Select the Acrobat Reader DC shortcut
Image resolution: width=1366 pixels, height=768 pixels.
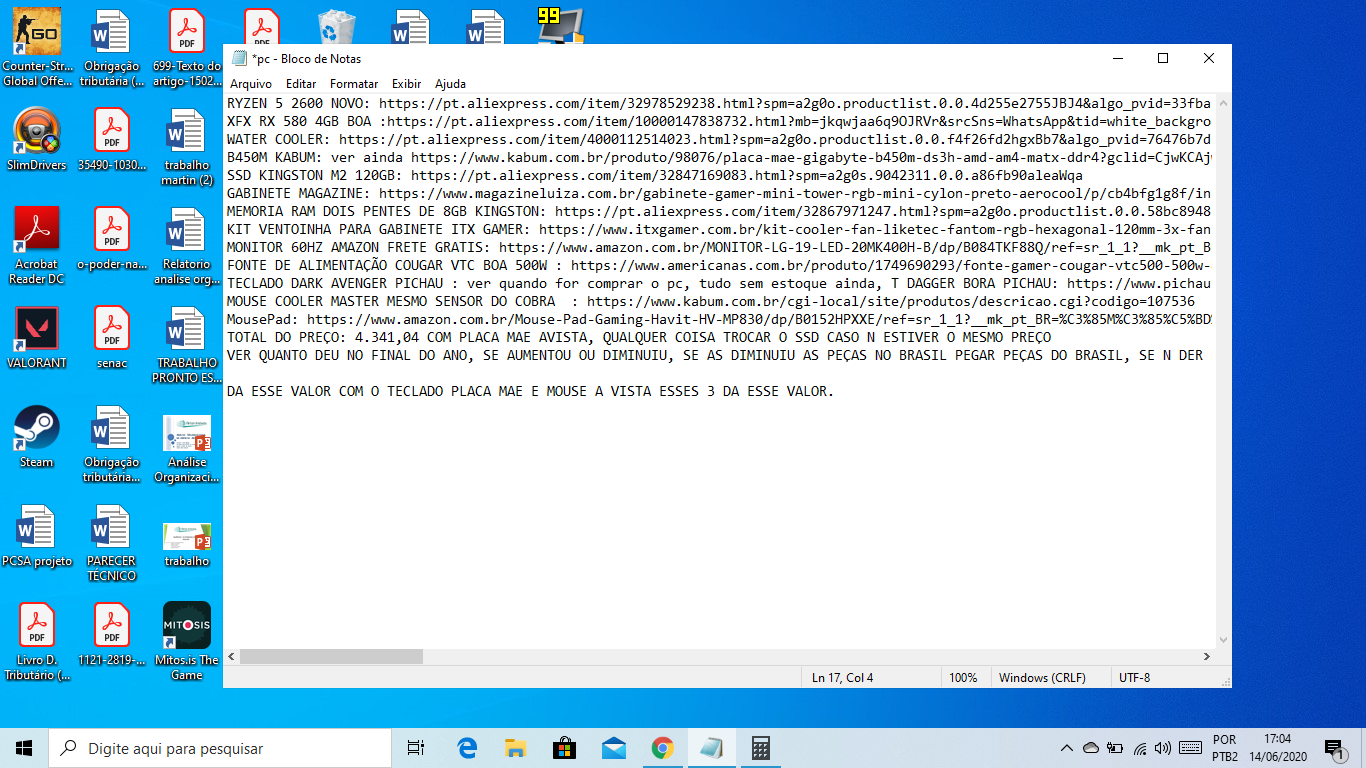click(x=37, y=246)
